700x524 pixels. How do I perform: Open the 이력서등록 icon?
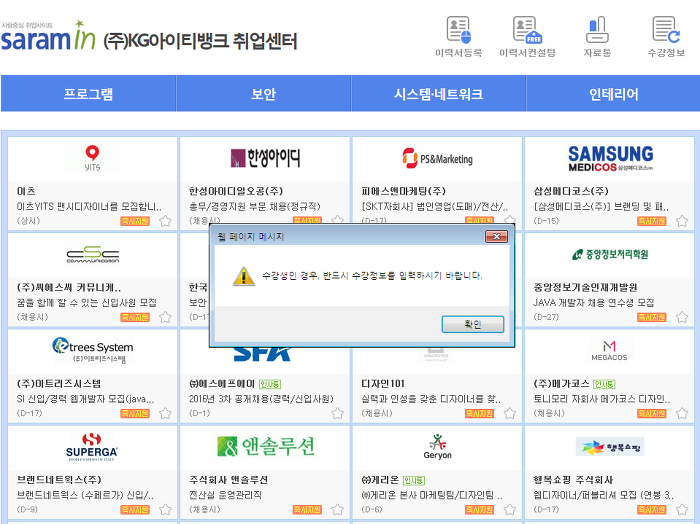pyautogui.click(x=459, y=37)
